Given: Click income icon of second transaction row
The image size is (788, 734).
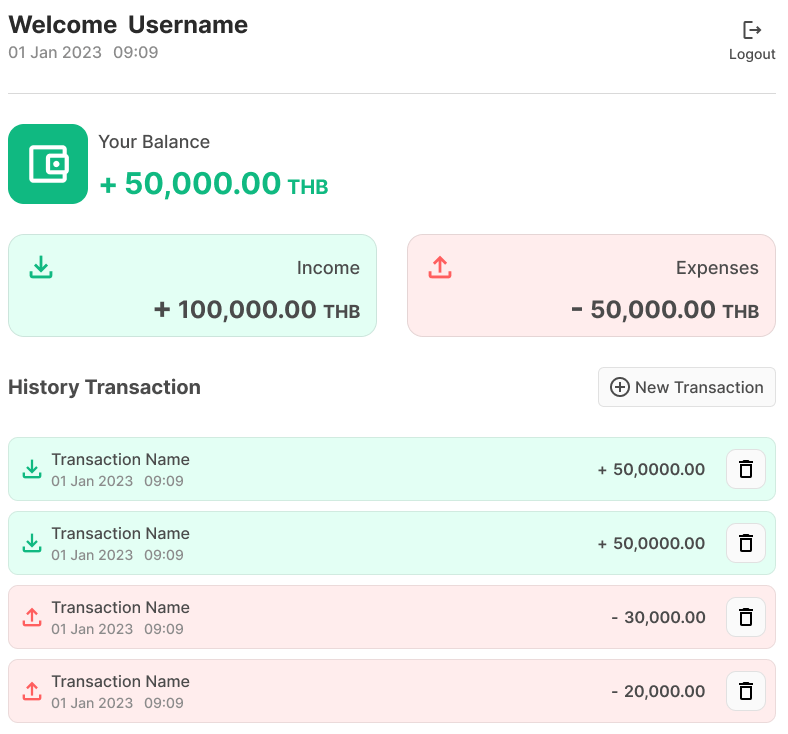Looking at the screenshot, I should point(32,543).
